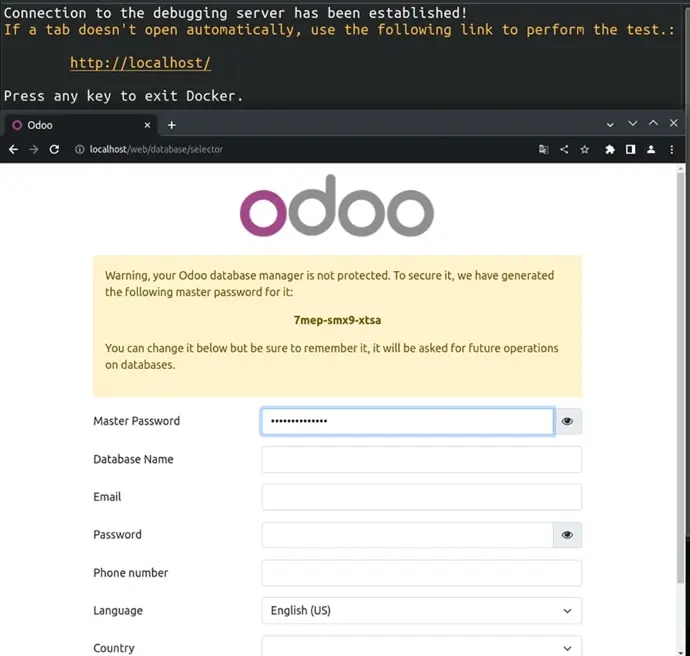The height and width of the screenshot is (656, 690).
Task: Show the Master Password with eye icon
Action: coord(567,422)
